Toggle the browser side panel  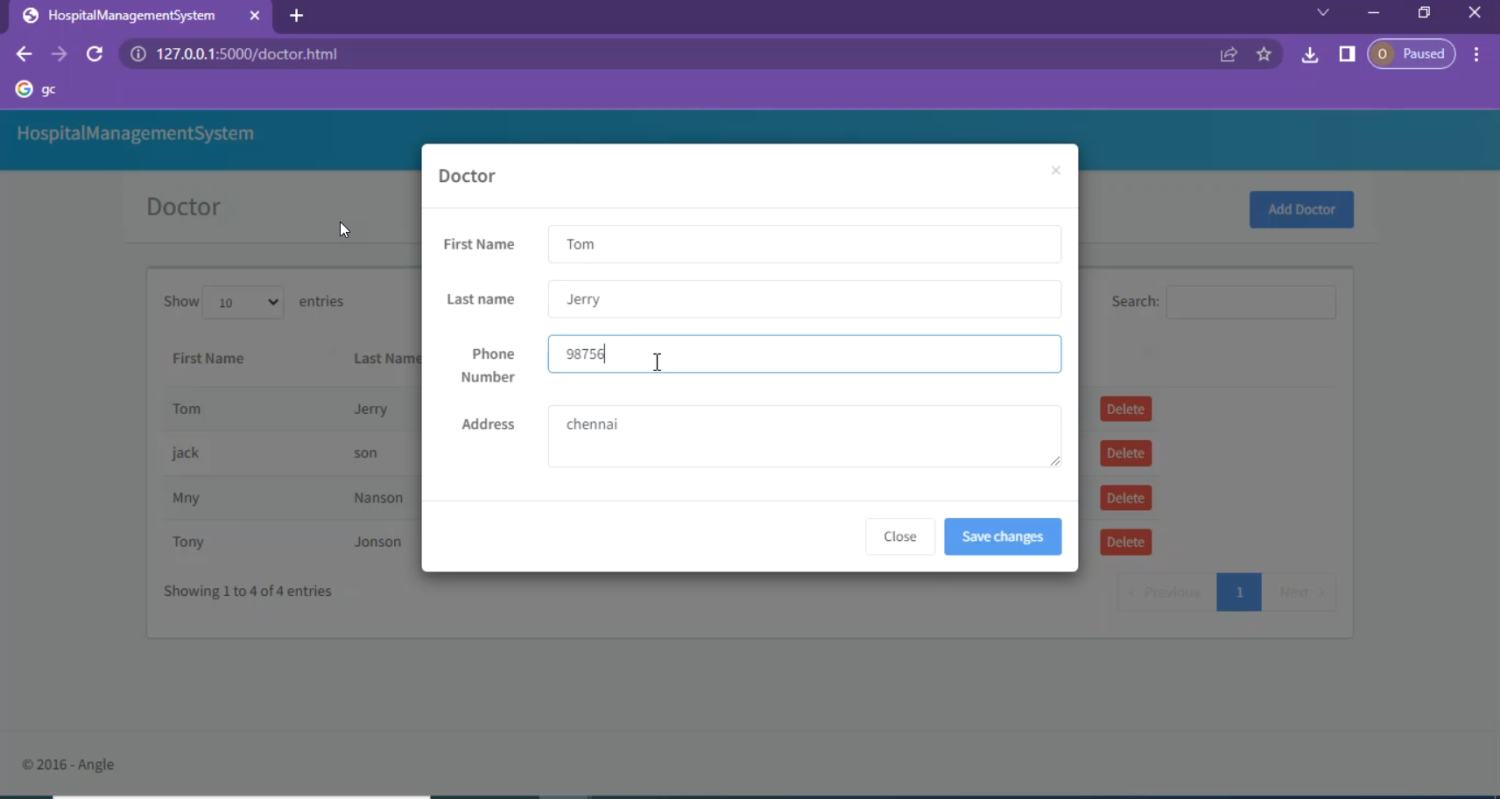point(1347,54)
